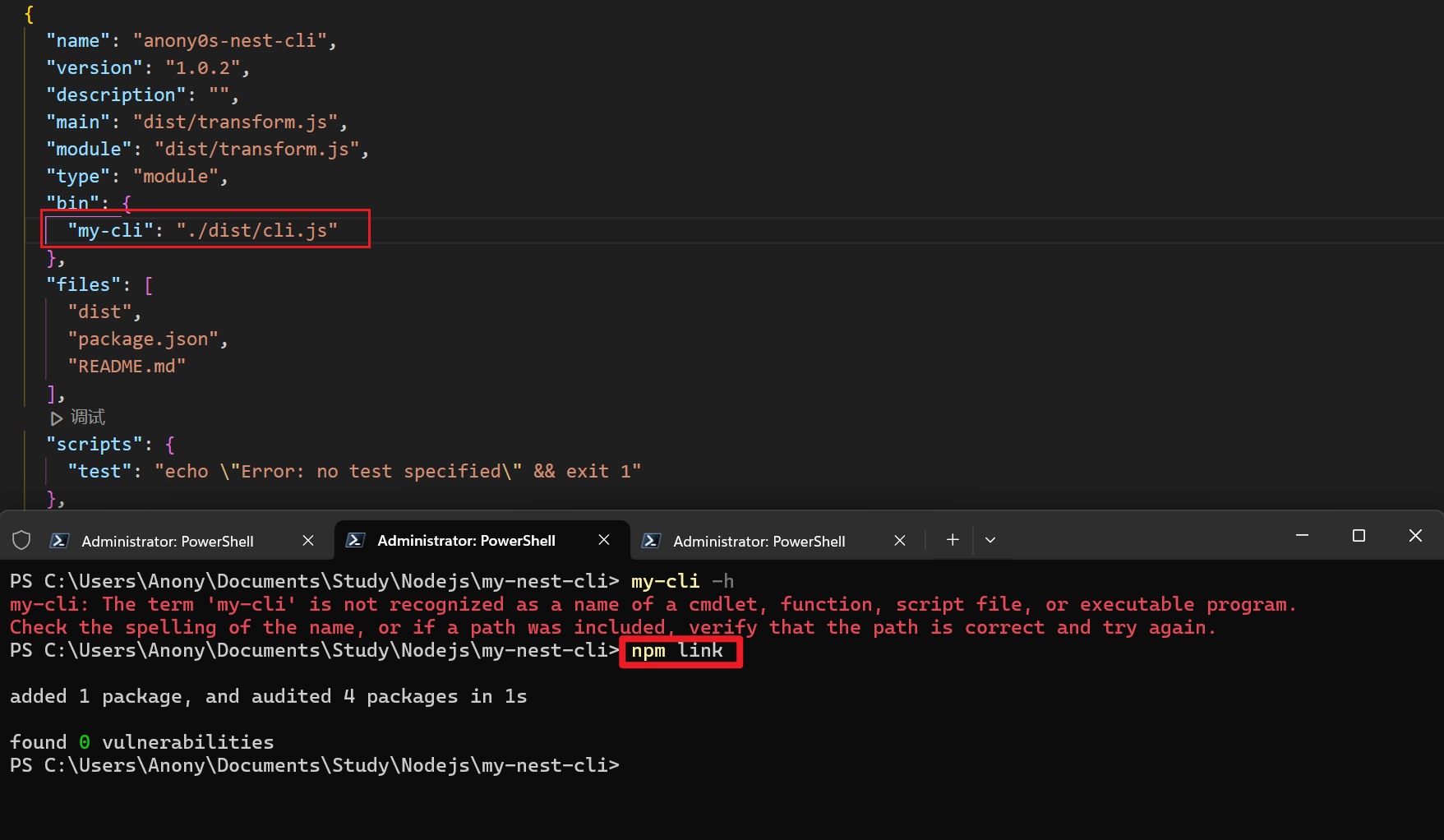Click the 'my-cli -h' command in terminal
1444x840 pixels.
click(x=682, y=582)
